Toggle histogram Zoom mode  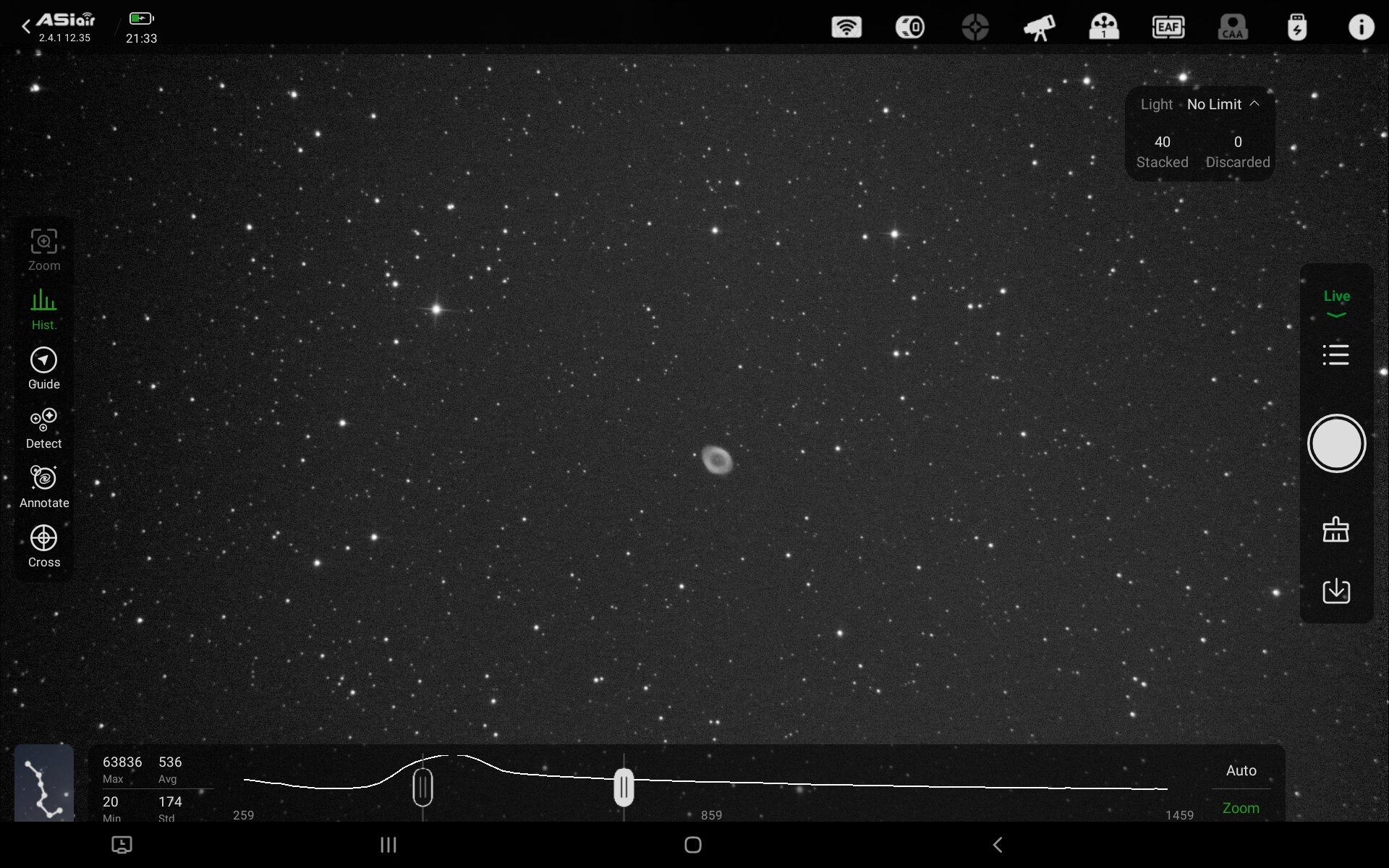(x=1240, y=808)
